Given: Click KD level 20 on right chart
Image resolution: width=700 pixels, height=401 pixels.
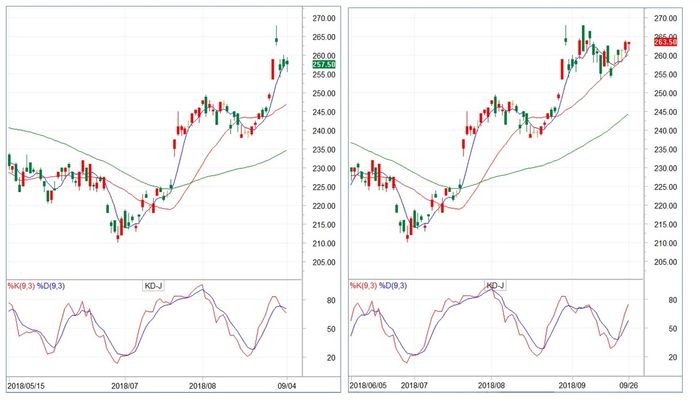Looking at the screenshot, I should 673,357.
